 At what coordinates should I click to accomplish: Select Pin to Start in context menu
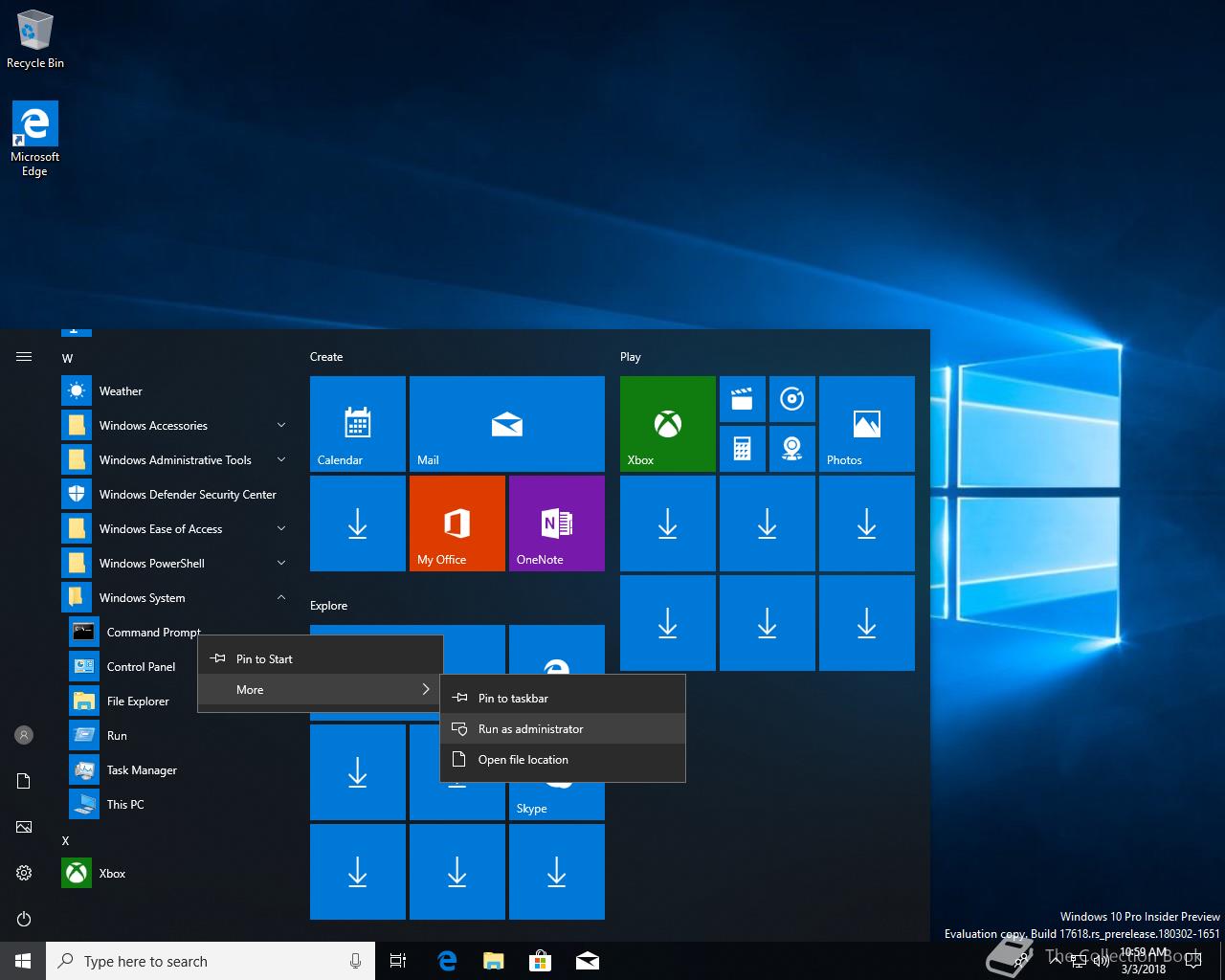(321, 659)
